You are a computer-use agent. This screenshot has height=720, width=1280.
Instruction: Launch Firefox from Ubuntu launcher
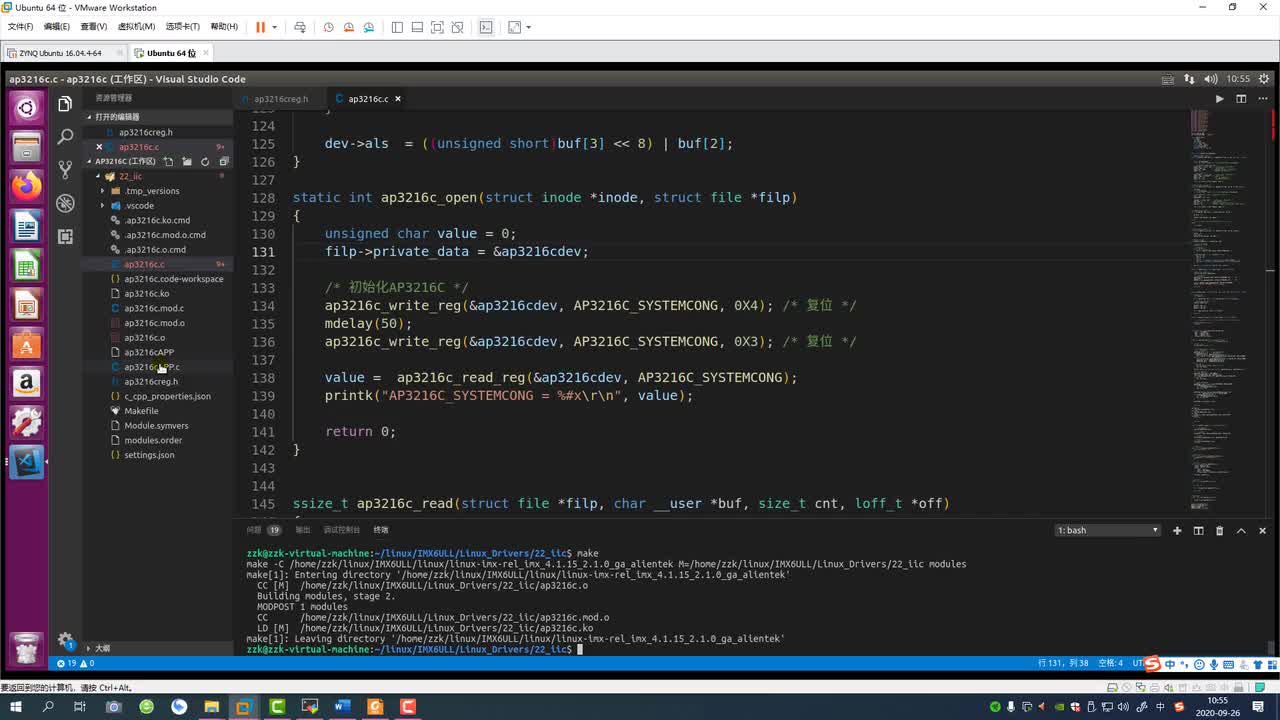pyautogui.click(x=26, y=186)
